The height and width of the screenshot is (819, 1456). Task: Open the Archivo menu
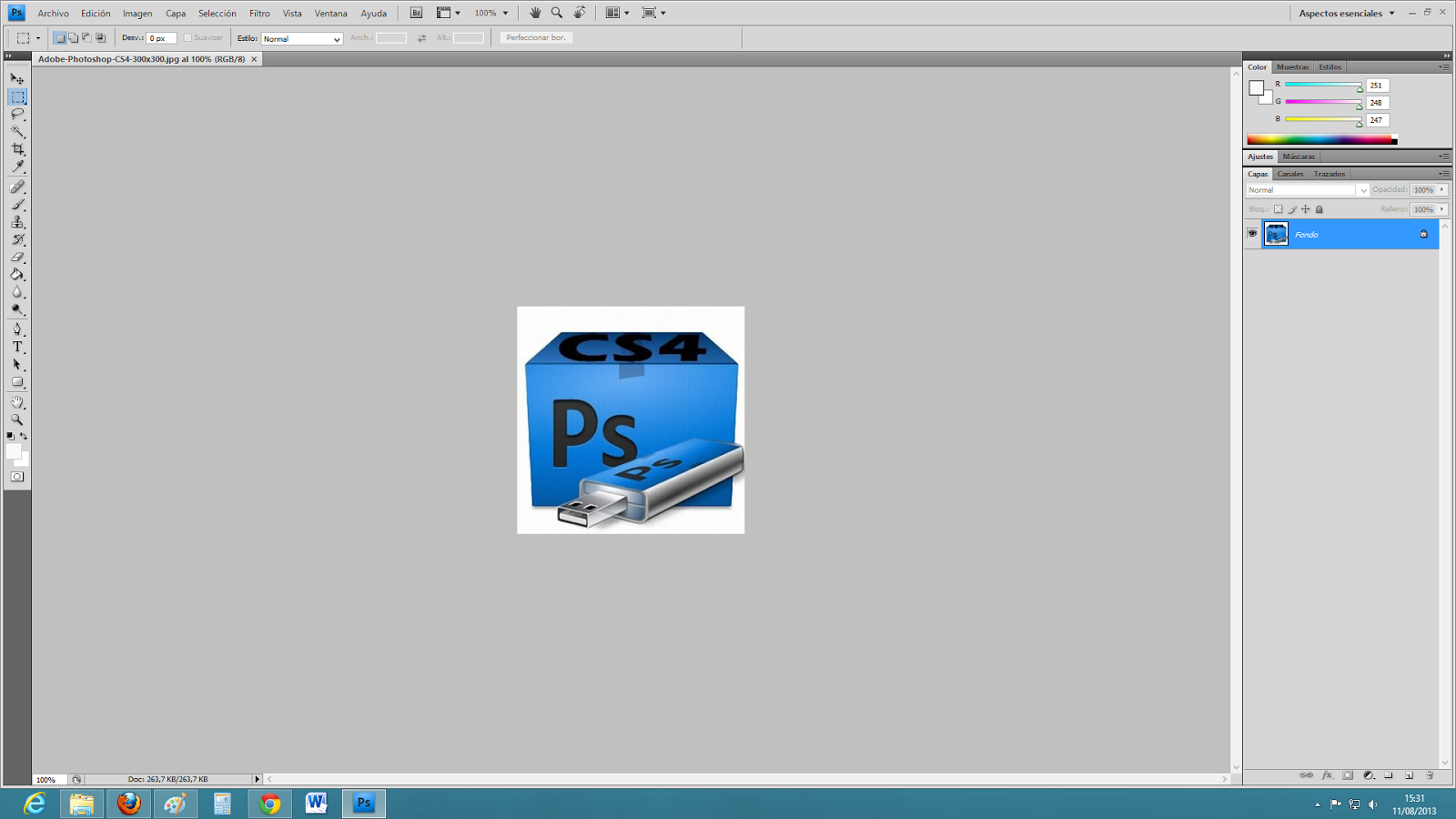[53, 14]
